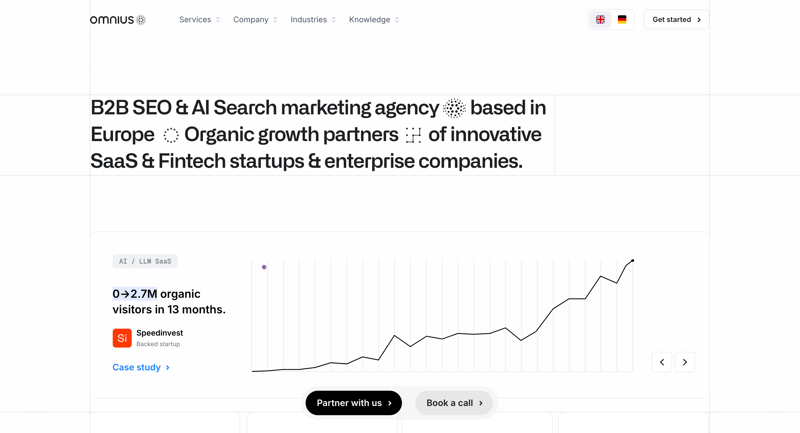Click the black endpoint dot on chart line
Image resolution: width=800 pixels, height=433 pixels.
point(632,261)
